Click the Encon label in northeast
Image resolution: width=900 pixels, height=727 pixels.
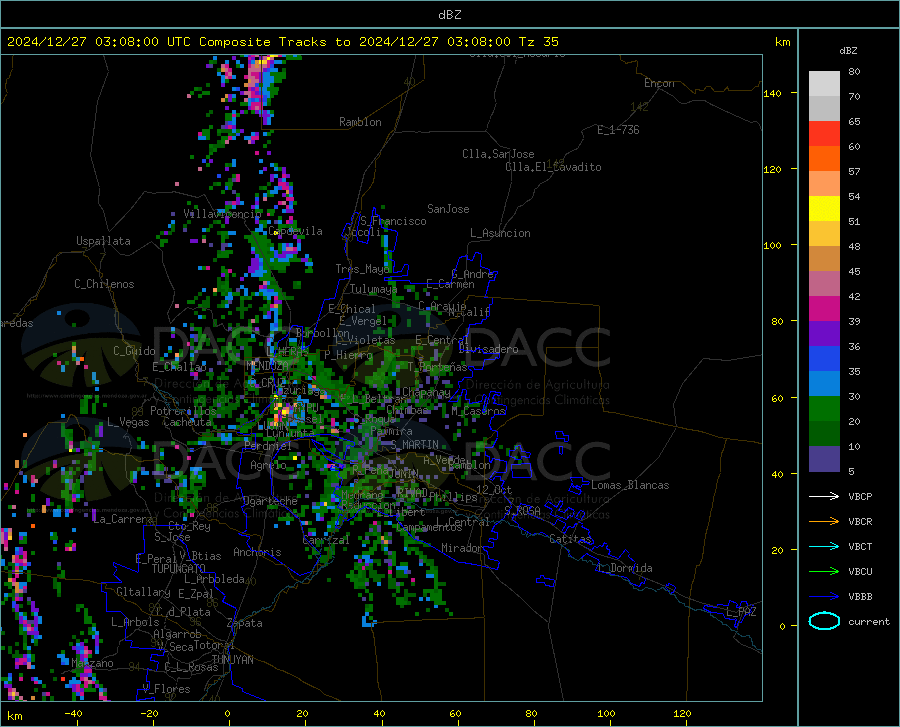[x=659, y=83]
